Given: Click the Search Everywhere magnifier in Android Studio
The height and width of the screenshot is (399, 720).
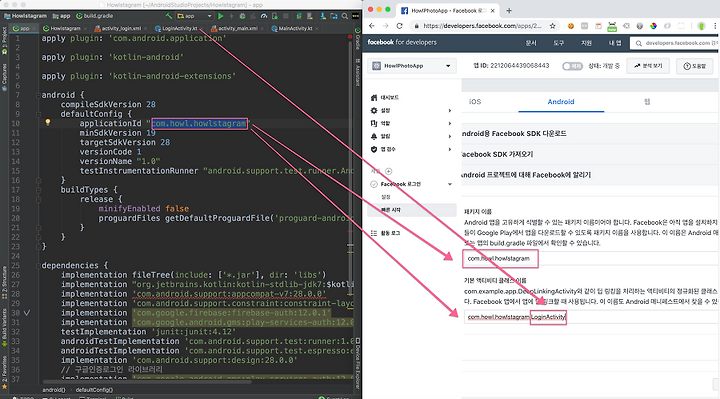Looking at the screenshot, I should [x=345, y=16].
